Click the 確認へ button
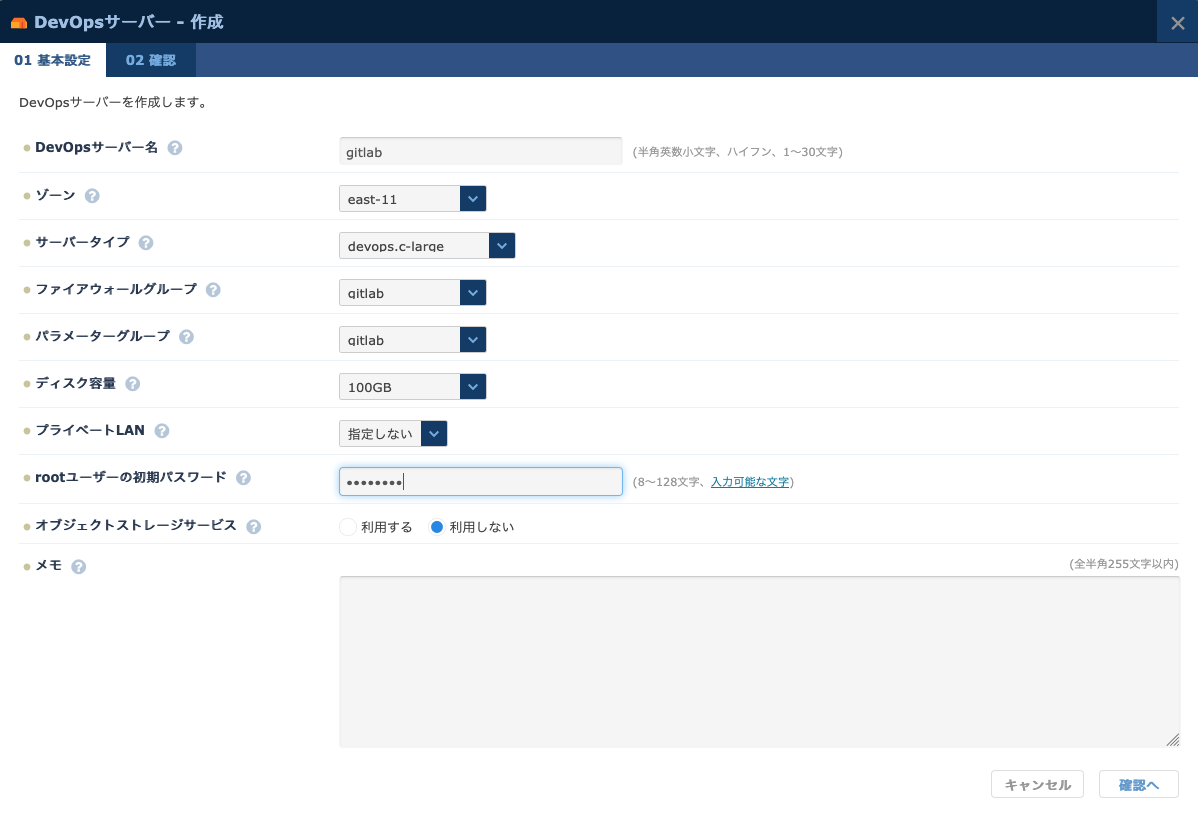Viewport: 1198px width, 817px height. [x=1138, y=785]
